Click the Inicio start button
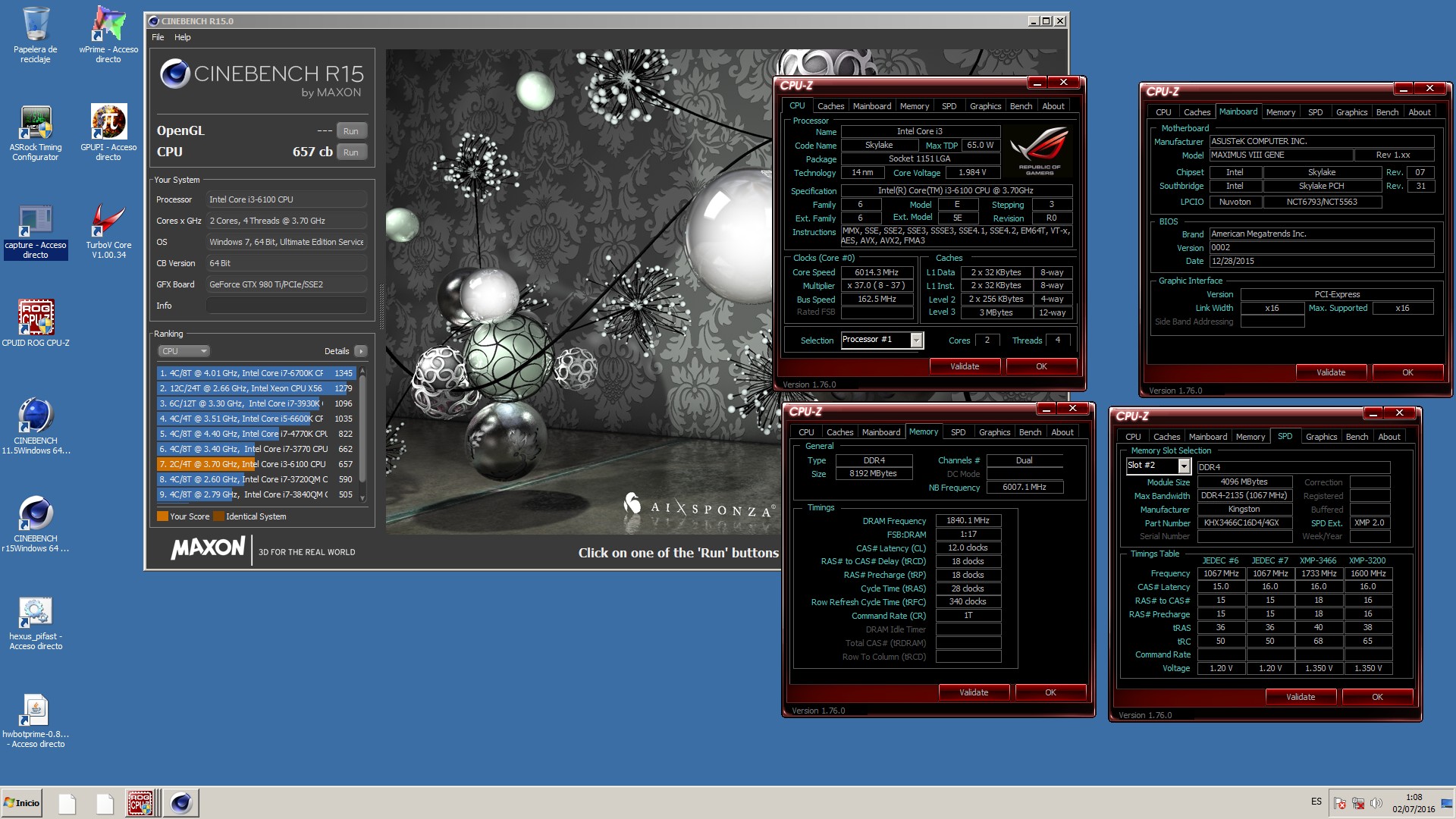This screenshot has width=1456, height=819. click(22, 802)
